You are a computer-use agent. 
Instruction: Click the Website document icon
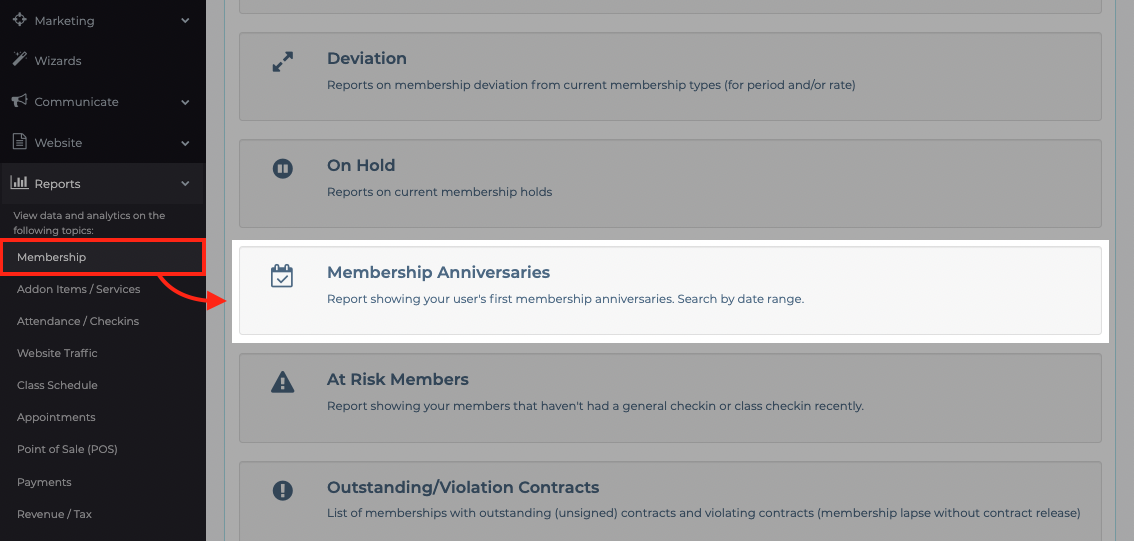20,142
